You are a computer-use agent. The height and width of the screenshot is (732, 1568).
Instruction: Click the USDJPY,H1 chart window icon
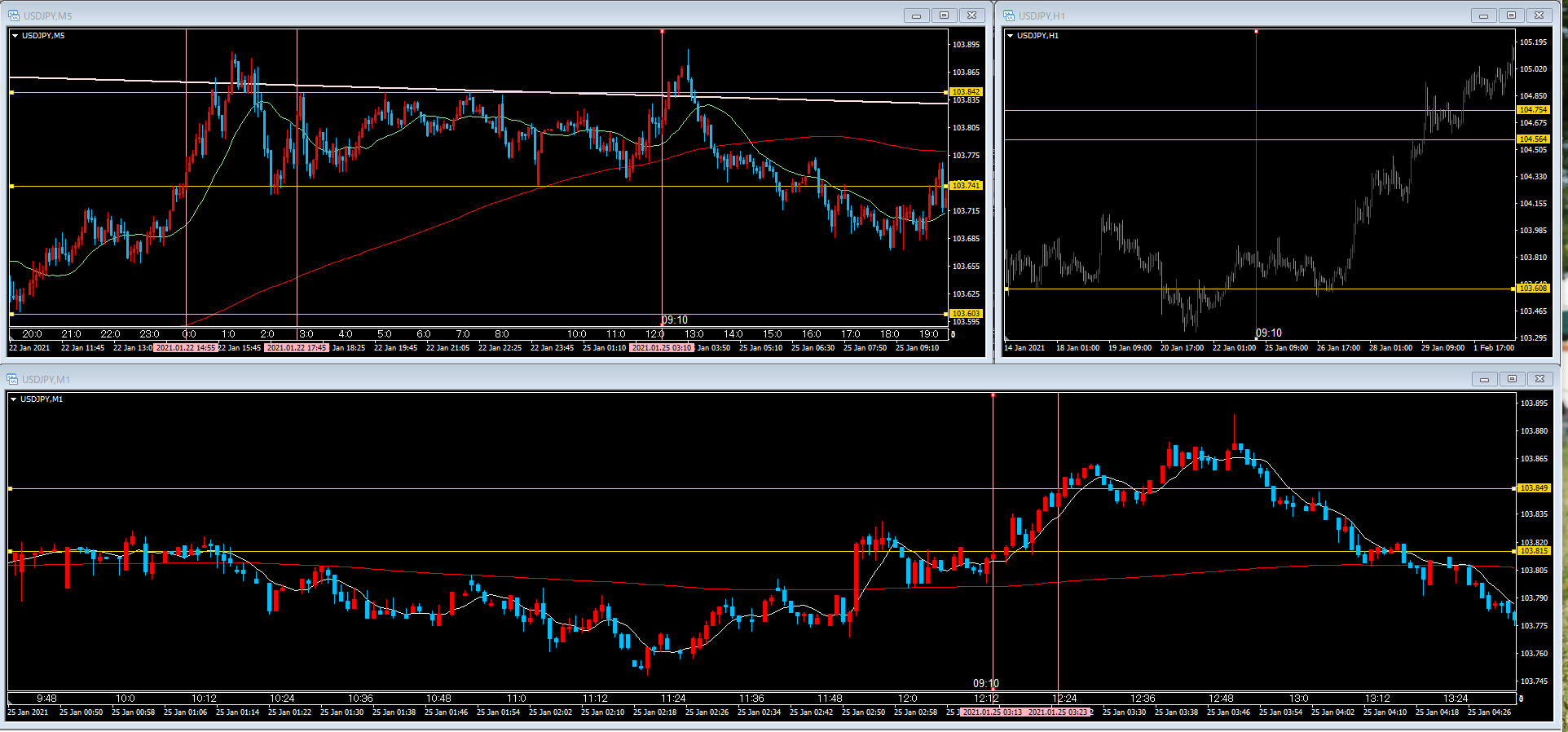click(x=1009, y=15)
